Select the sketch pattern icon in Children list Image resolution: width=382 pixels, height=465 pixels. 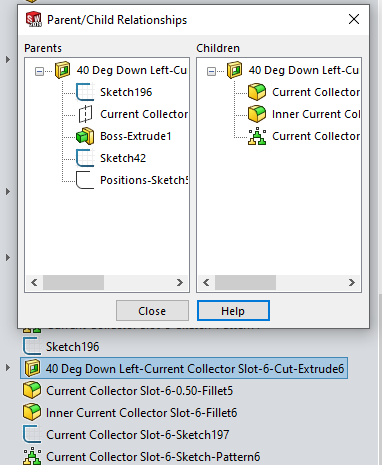point(257,136)
